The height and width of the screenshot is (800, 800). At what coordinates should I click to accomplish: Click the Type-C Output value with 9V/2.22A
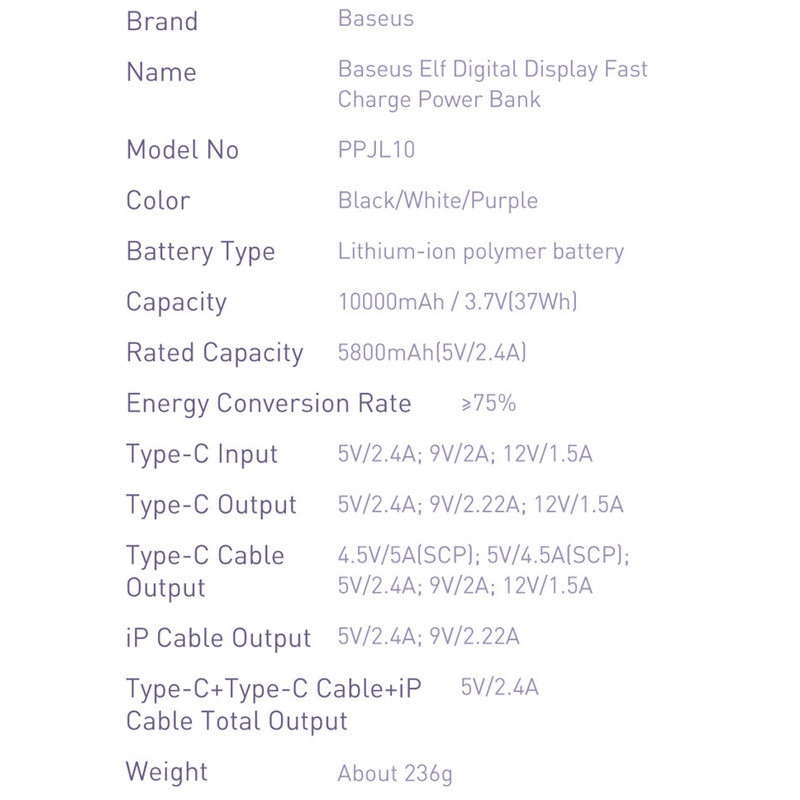(480, 505)
